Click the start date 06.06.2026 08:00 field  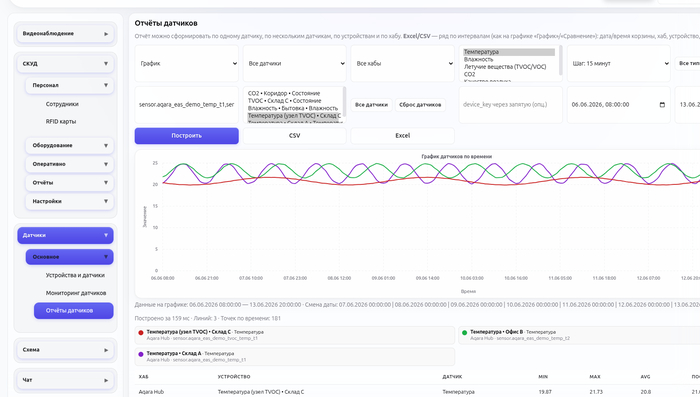tap(619, 104)
